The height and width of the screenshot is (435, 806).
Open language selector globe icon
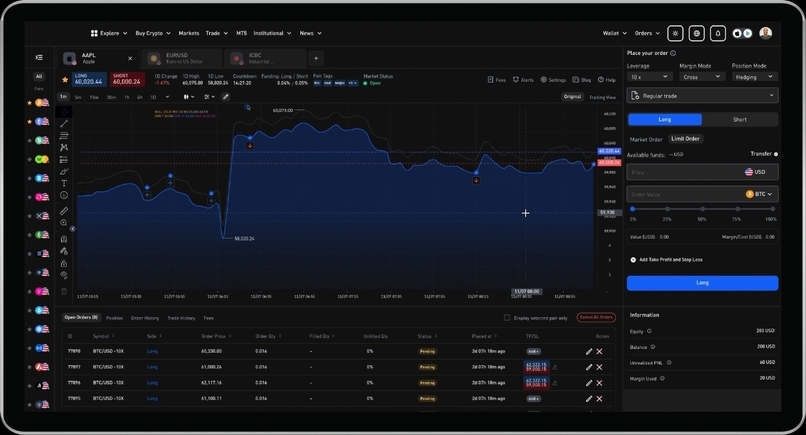pos(696,33)
